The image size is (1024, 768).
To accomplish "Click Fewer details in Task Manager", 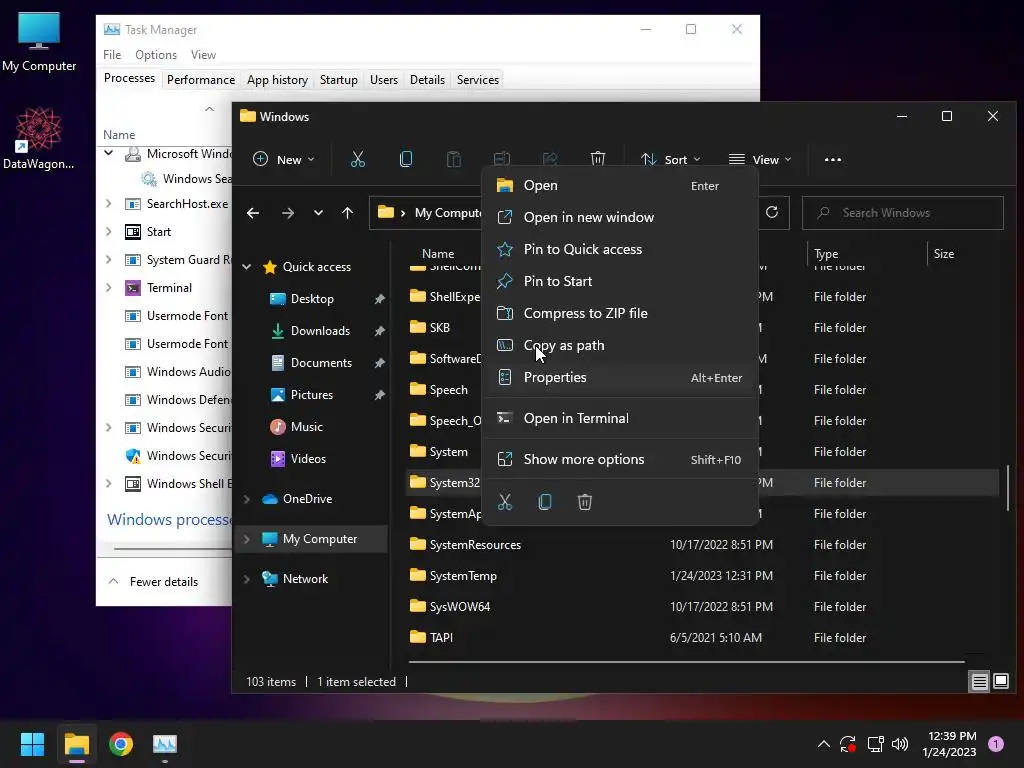I will [x=153, y=581].
